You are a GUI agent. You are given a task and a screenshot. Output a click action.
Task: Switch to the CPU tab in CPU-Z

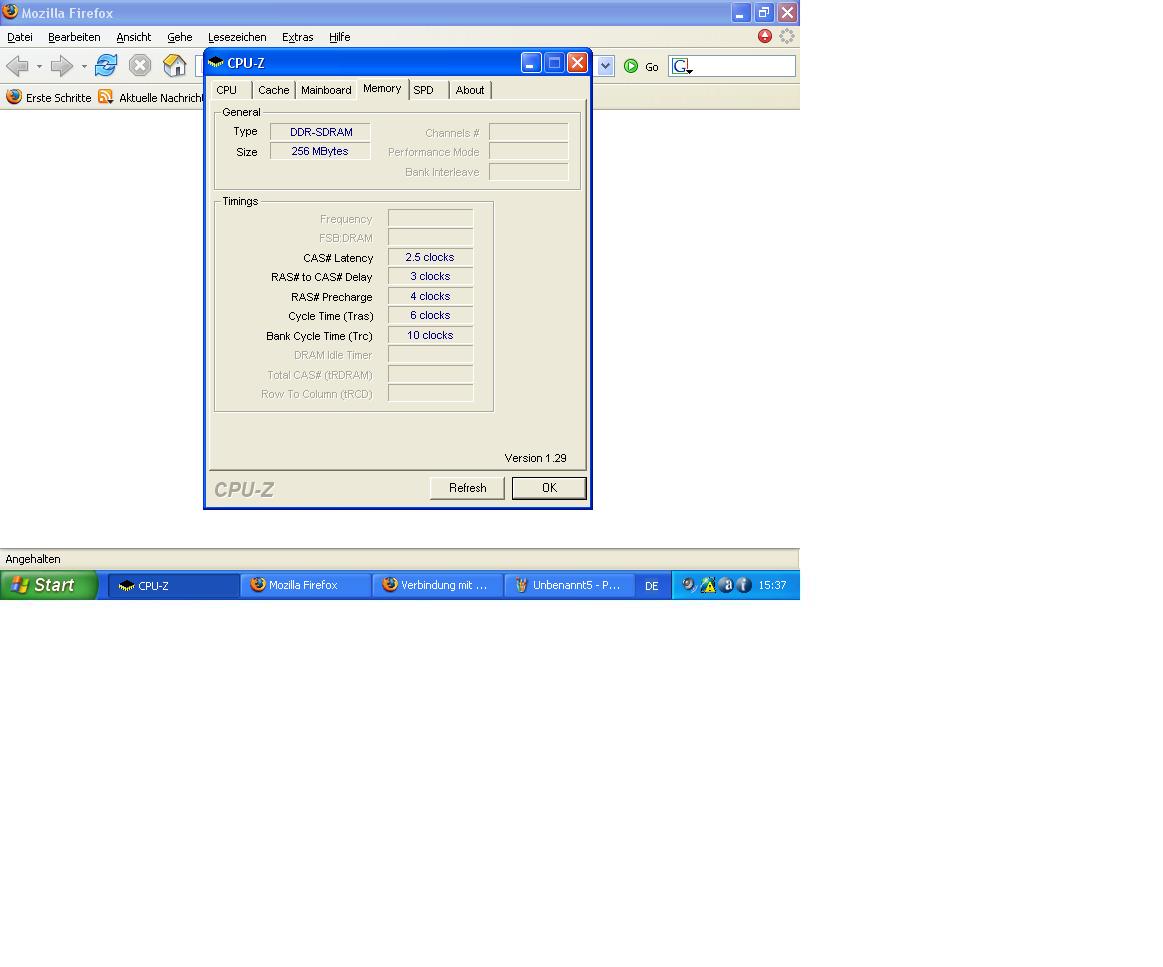pyautogui.click(x=231, y=90)
